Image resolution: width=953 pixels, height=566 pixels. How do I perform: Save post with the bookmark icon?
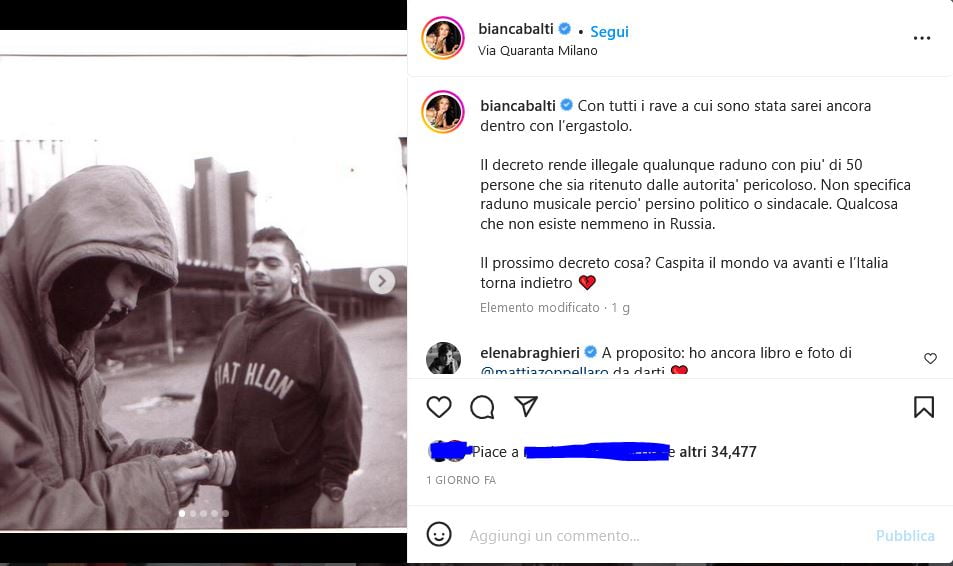tap(924, 407)
